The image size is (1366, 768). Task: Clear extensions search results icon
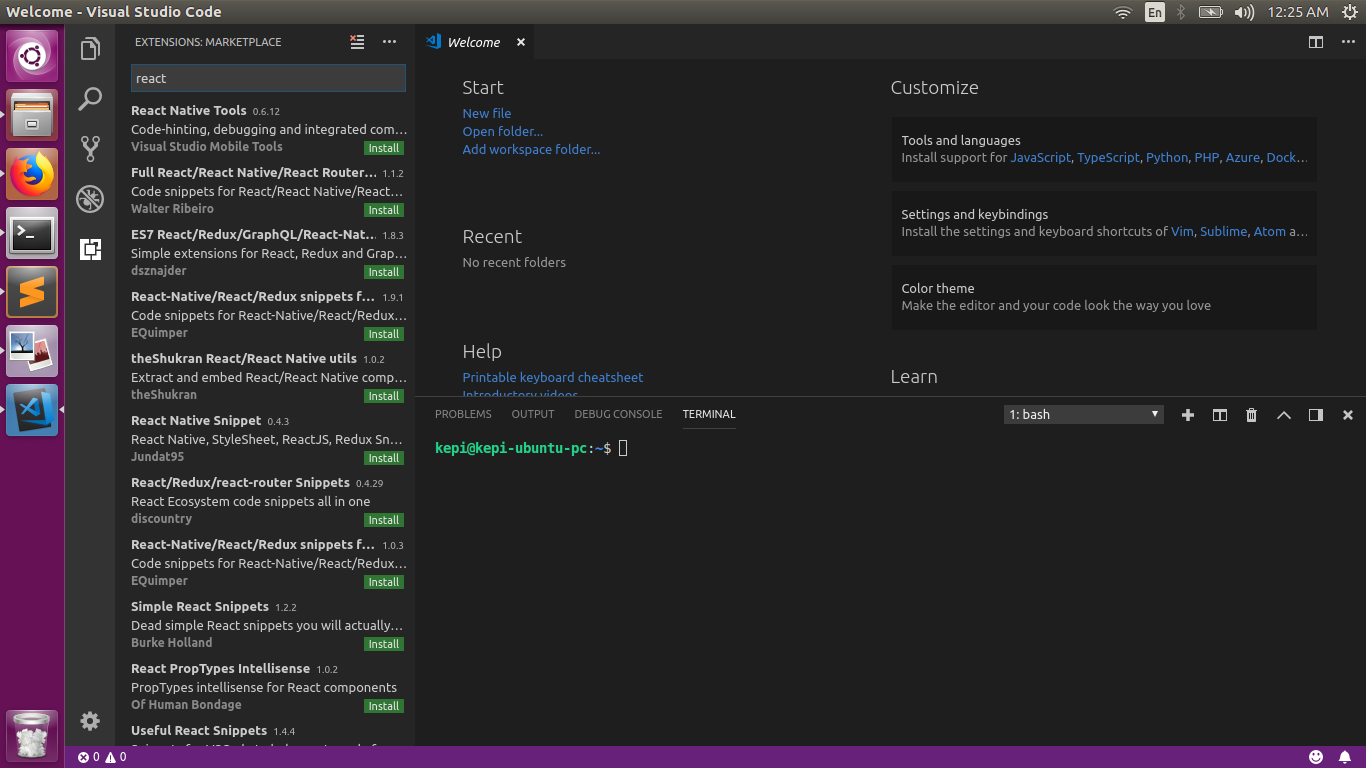357,42
